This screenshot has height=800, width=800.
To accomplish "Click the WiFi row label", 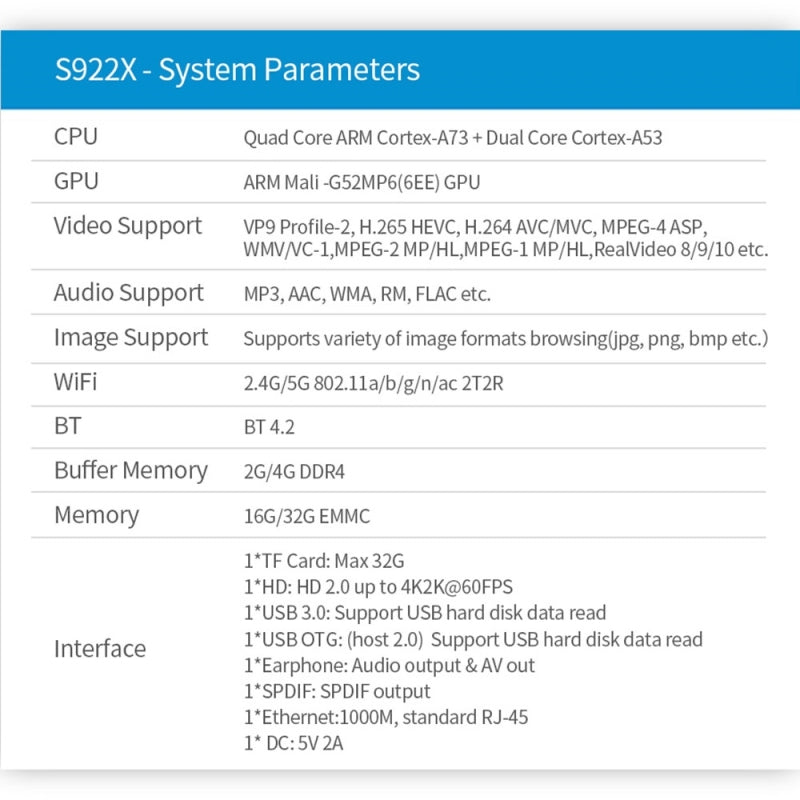I will [x=76, y=382].
